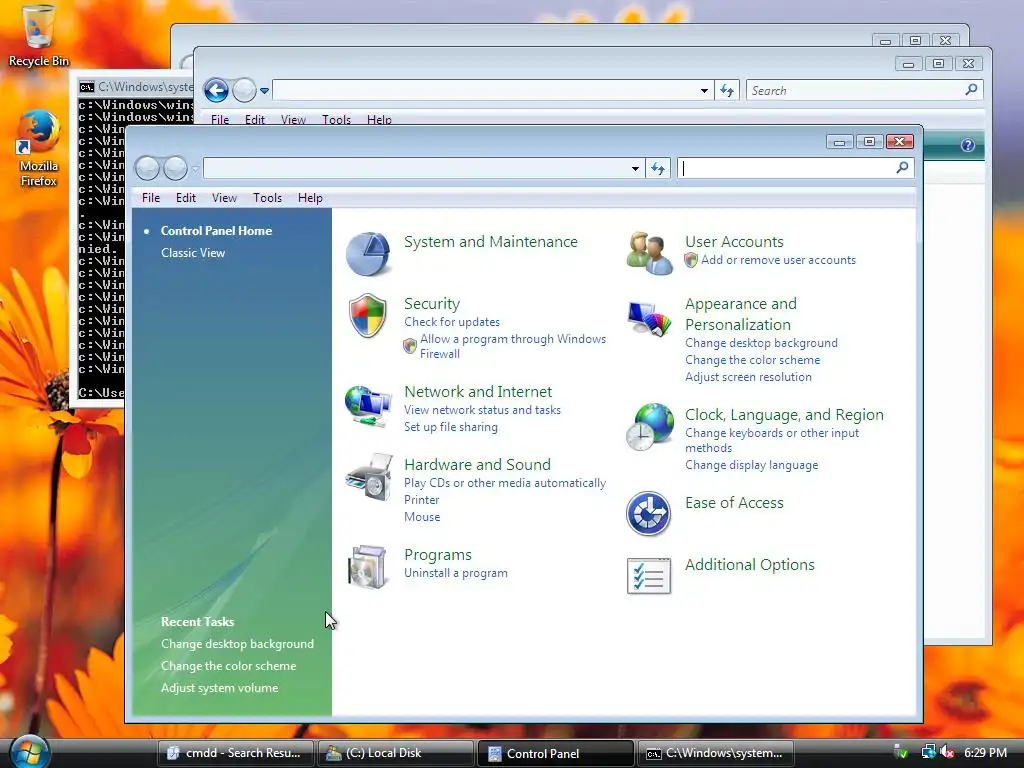Click the command prompt title bar icon
The height and width of the screenshot is (768, 1024).
86,87
